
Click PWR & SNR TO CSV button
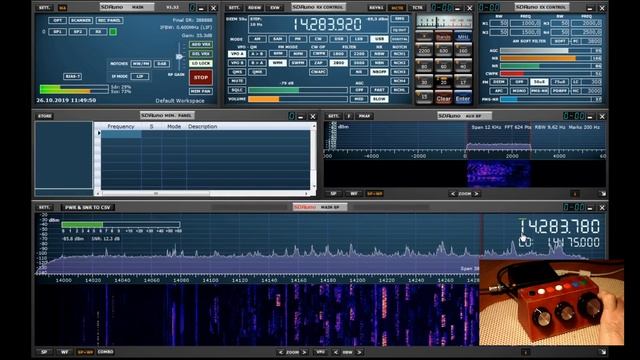click(x=87, y=207)
